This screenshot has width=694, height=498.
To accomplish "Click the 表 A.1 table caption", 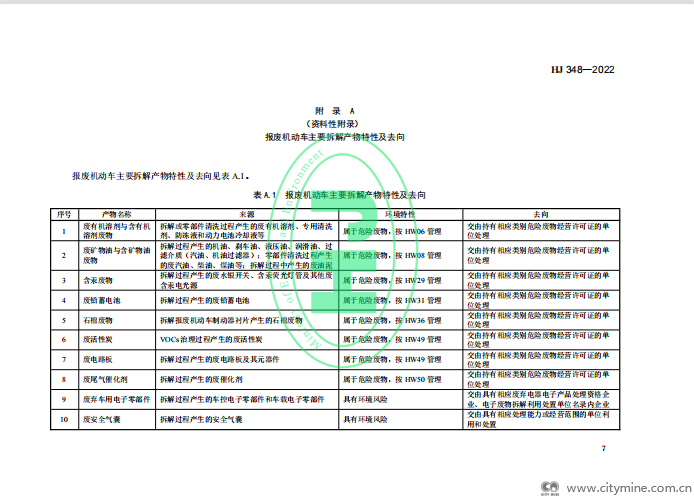I will point(341,193).
